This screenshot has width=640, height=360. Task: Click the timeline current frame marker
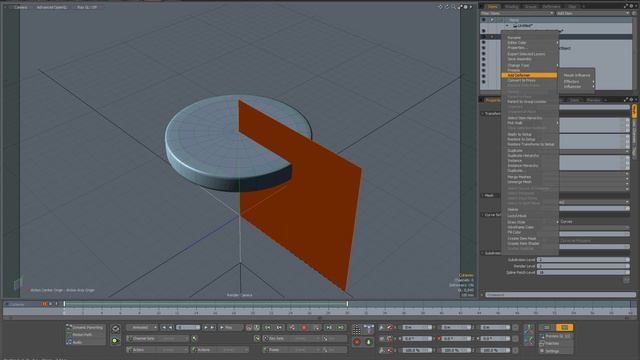64,304
